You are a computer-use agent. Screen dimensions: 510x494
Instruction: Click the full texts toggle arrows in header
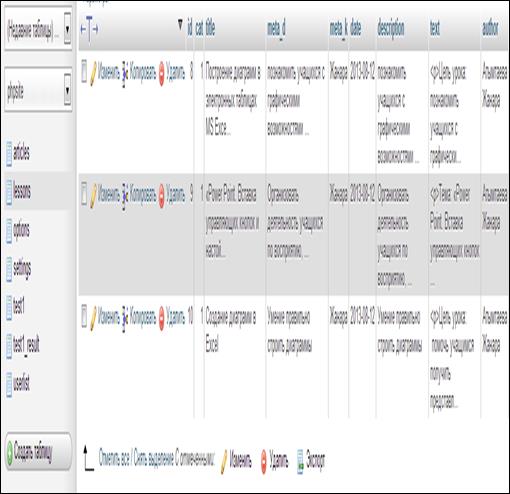tap(89, 29)
